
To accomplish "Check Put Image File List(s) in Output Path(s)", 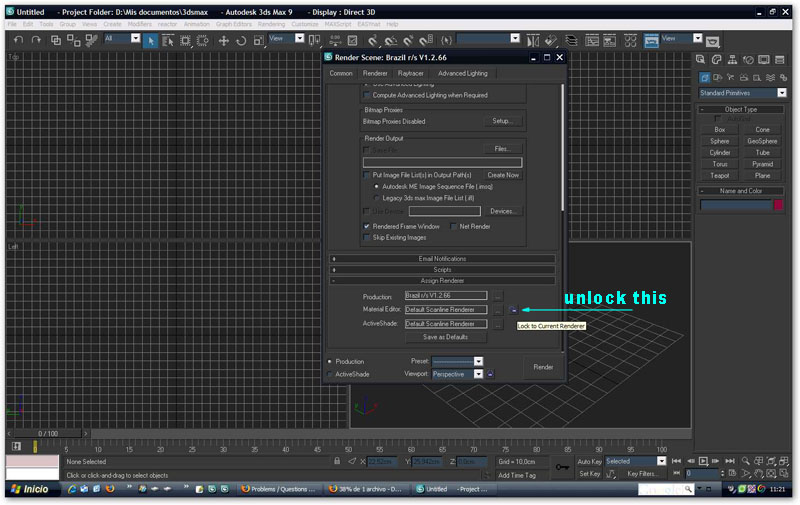I will coord(366,175).
